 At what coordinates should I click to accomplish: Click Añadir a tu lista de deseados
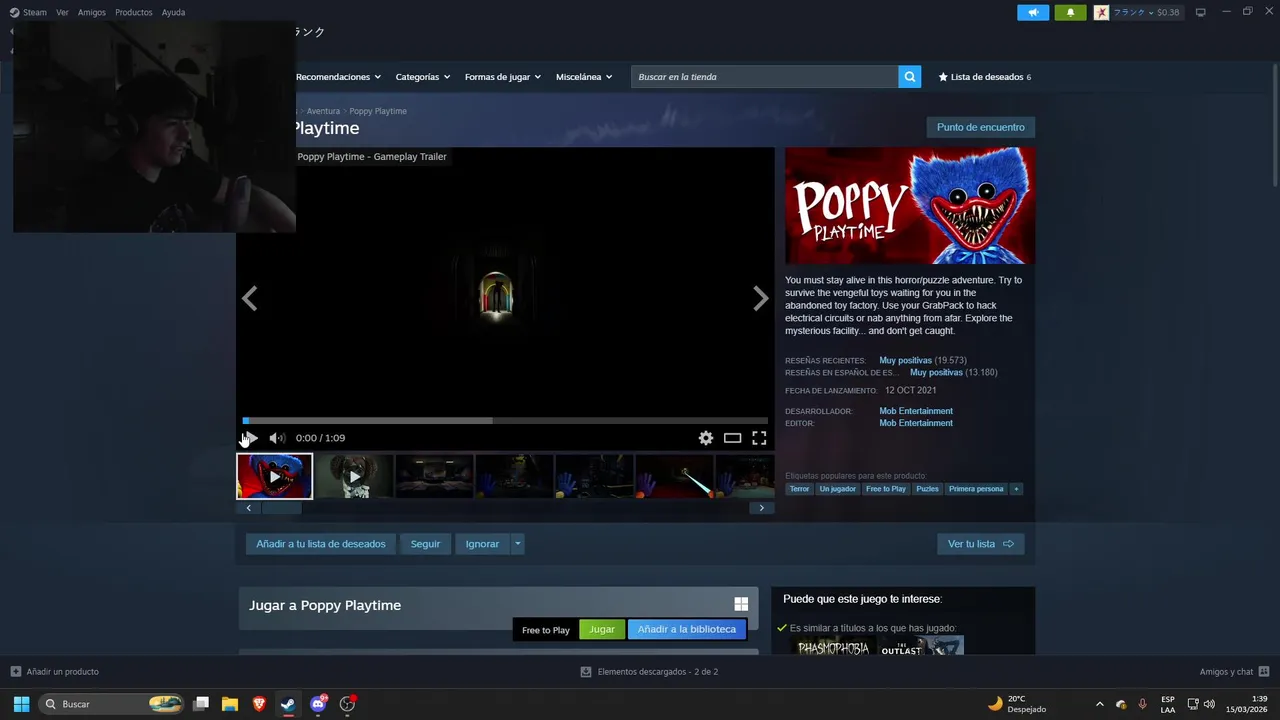320,544
